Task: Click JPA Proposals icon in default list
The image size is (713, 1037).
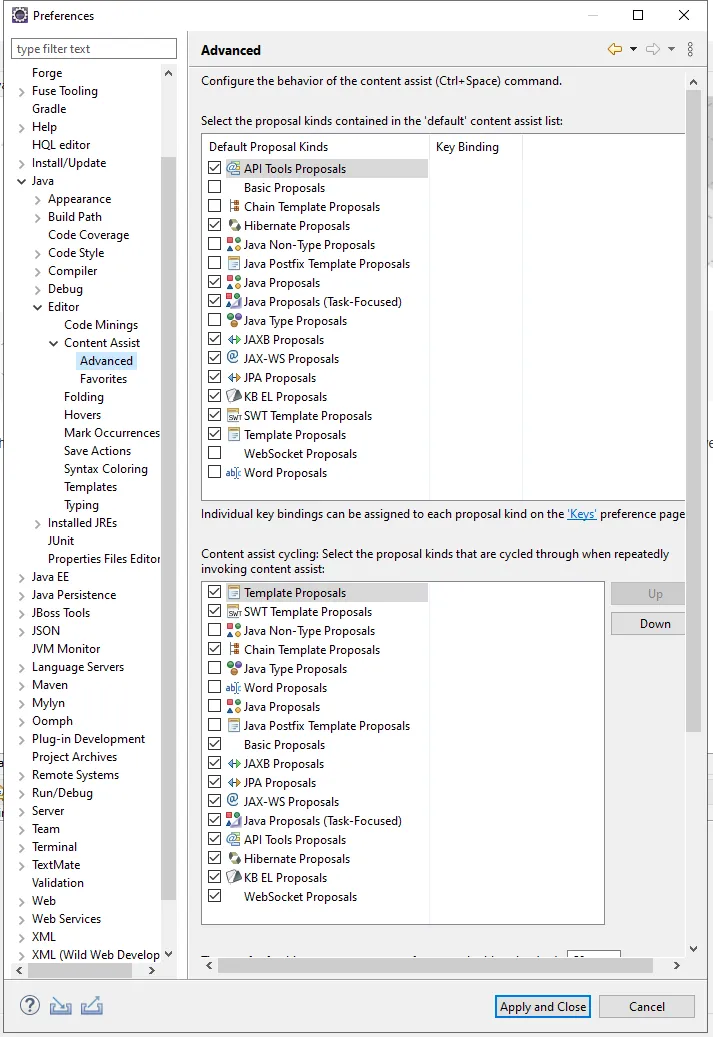Action: tap(233, 378)
